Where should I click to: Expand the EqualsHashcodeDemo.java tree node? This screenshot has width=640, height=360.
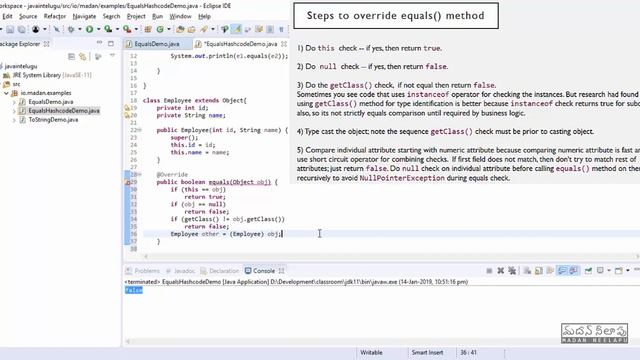click(14, 111)
